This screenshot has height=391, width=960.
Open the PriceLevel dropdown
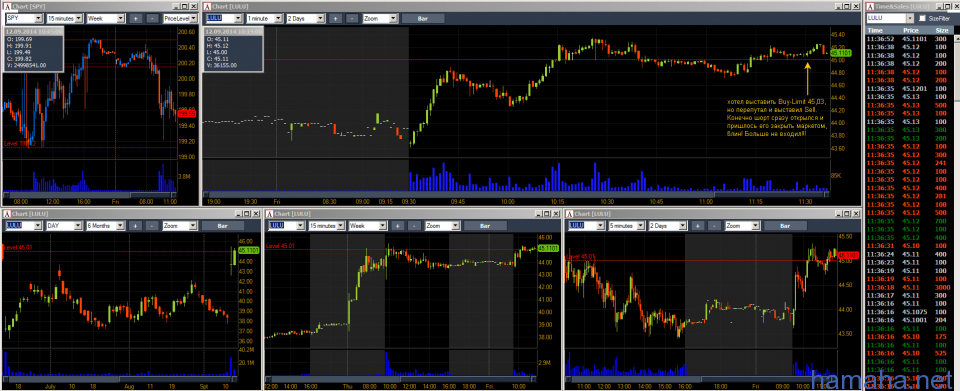tap(180, 18)
